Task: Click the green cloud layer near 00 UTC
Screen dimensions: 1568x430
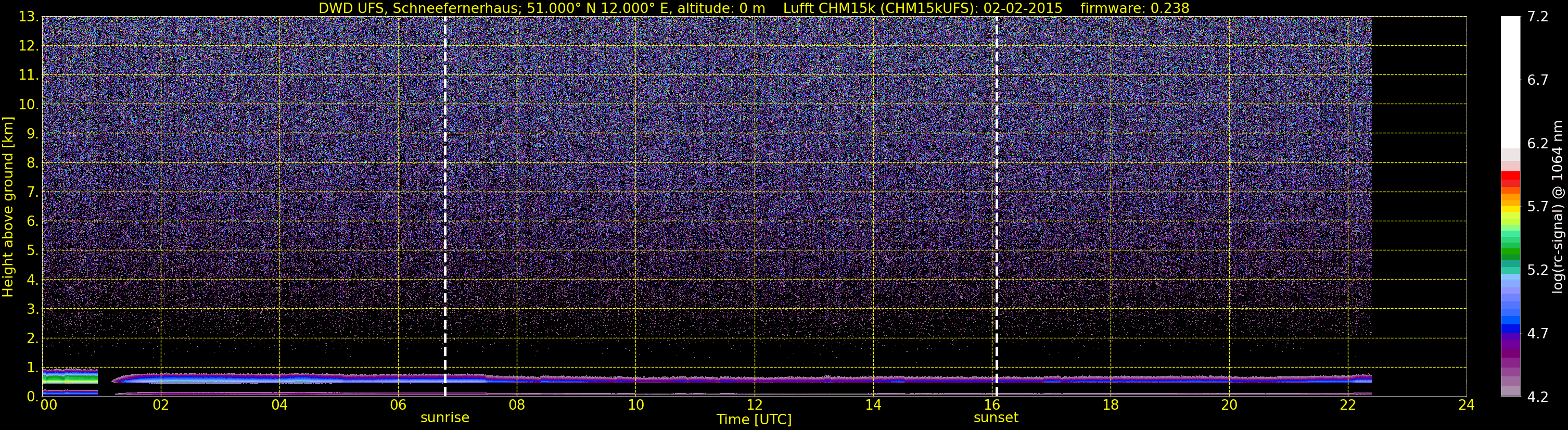Action: tap(70, 379)
